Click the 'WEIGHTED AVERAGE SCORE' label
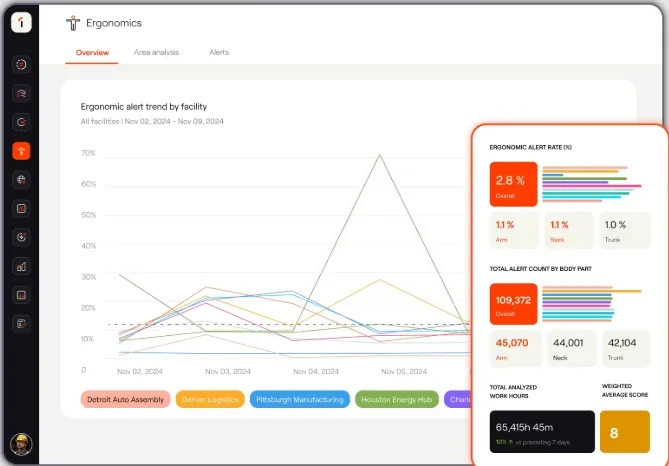 point(625,390)
